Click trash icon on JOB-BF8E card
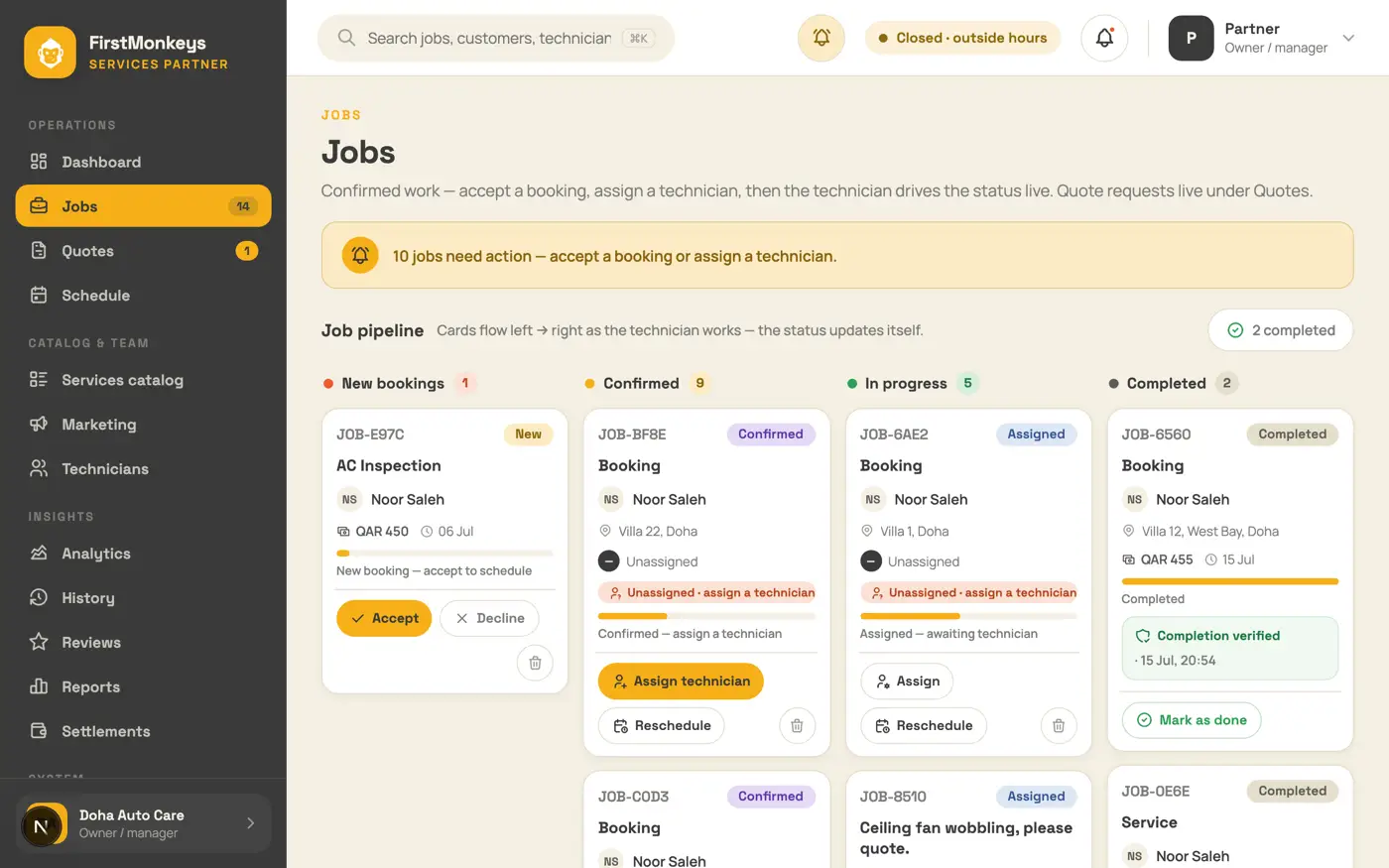Image resolution: width=1389 pixels, height=868 pixels. click(x=797, y=725)
